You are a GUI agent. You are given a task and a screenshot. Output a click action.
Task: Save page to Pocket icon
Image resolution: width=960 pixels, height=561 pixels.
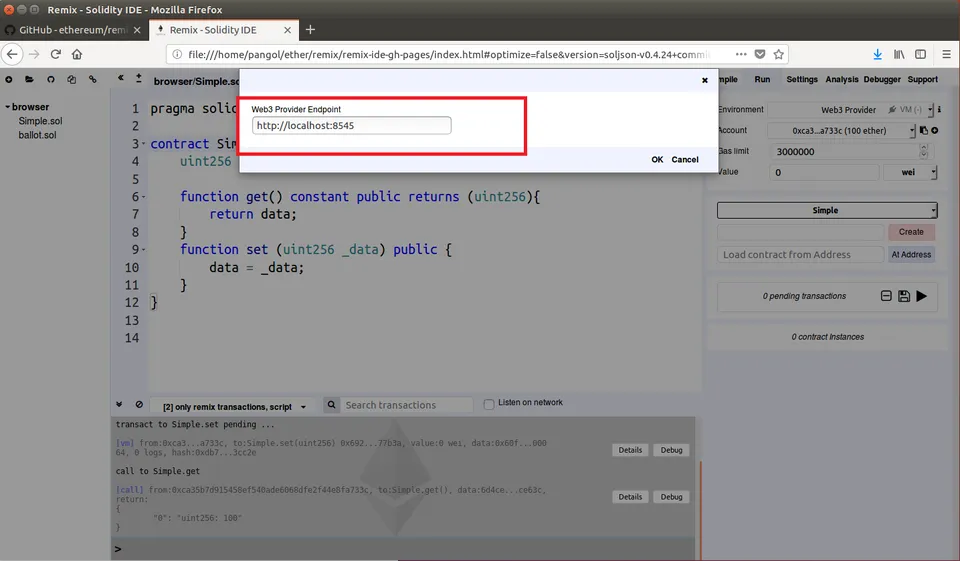pyautogui.click(x=760, y=55)
